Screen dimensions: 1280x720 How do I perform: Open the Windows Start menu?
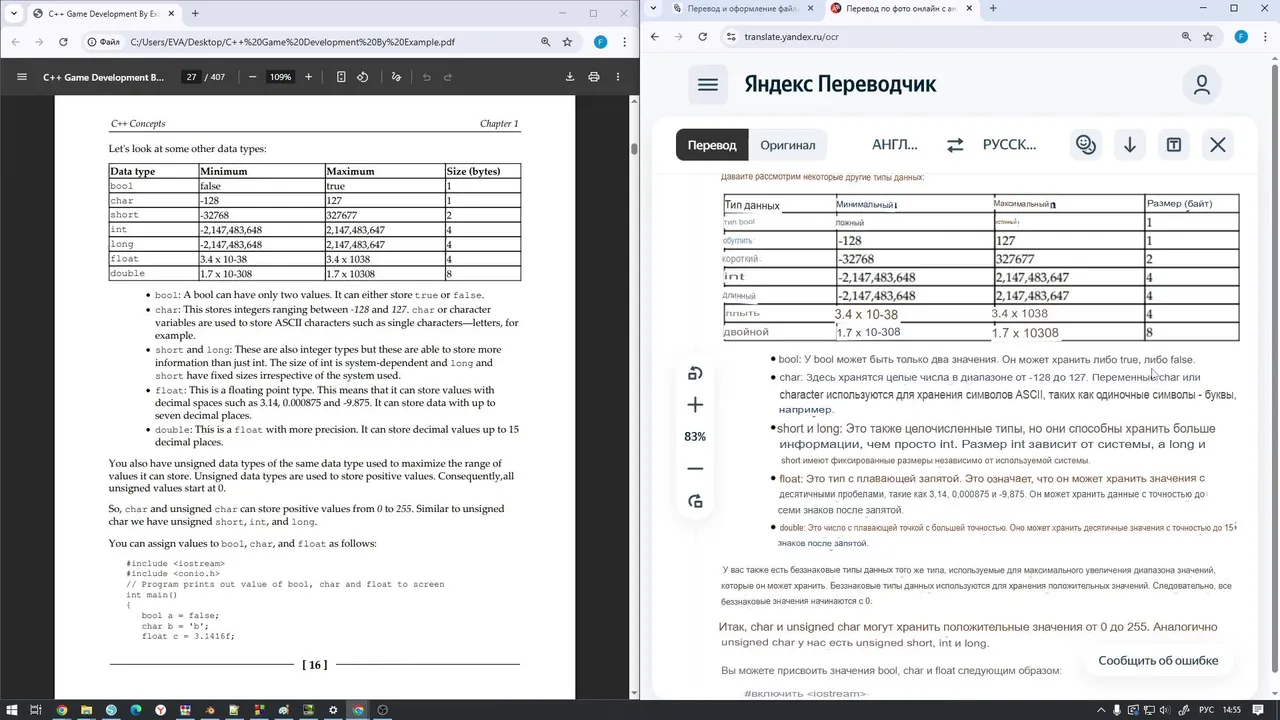(12, 710)
